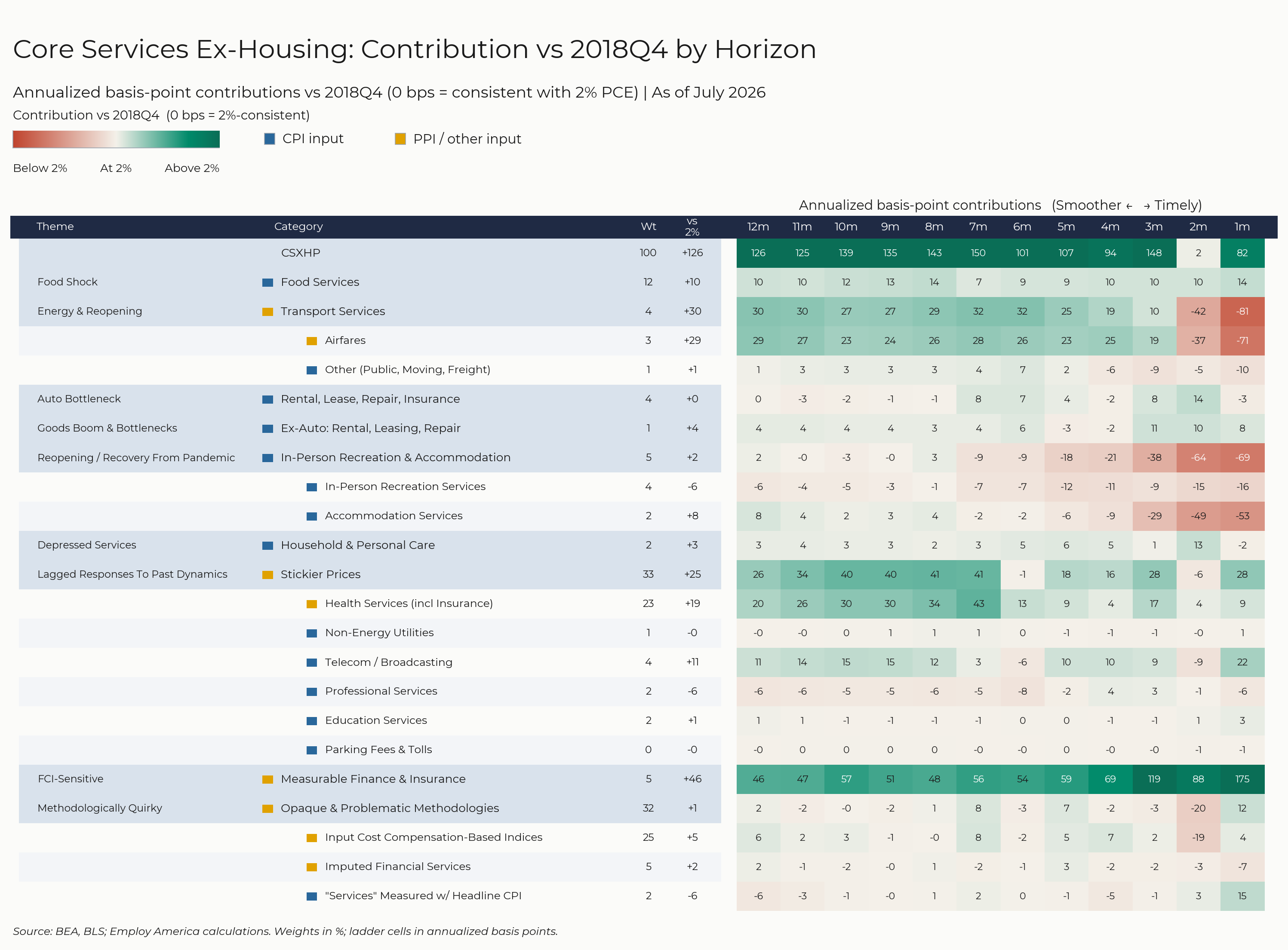1288x950 pixels.
Task: Select Telecom / Broadcasting 1m cell showing 22
Action: click(x=1242, y=662)
